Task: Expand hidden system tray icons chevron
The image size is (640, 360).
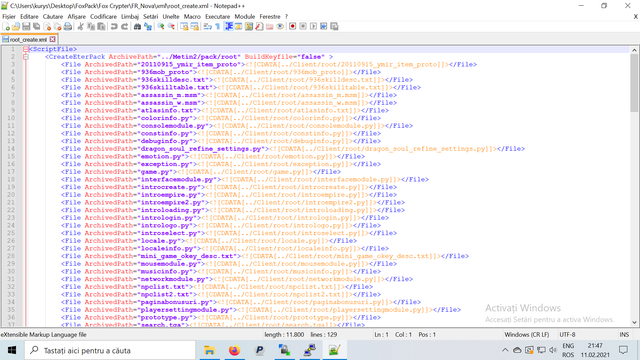Action: 505,350
